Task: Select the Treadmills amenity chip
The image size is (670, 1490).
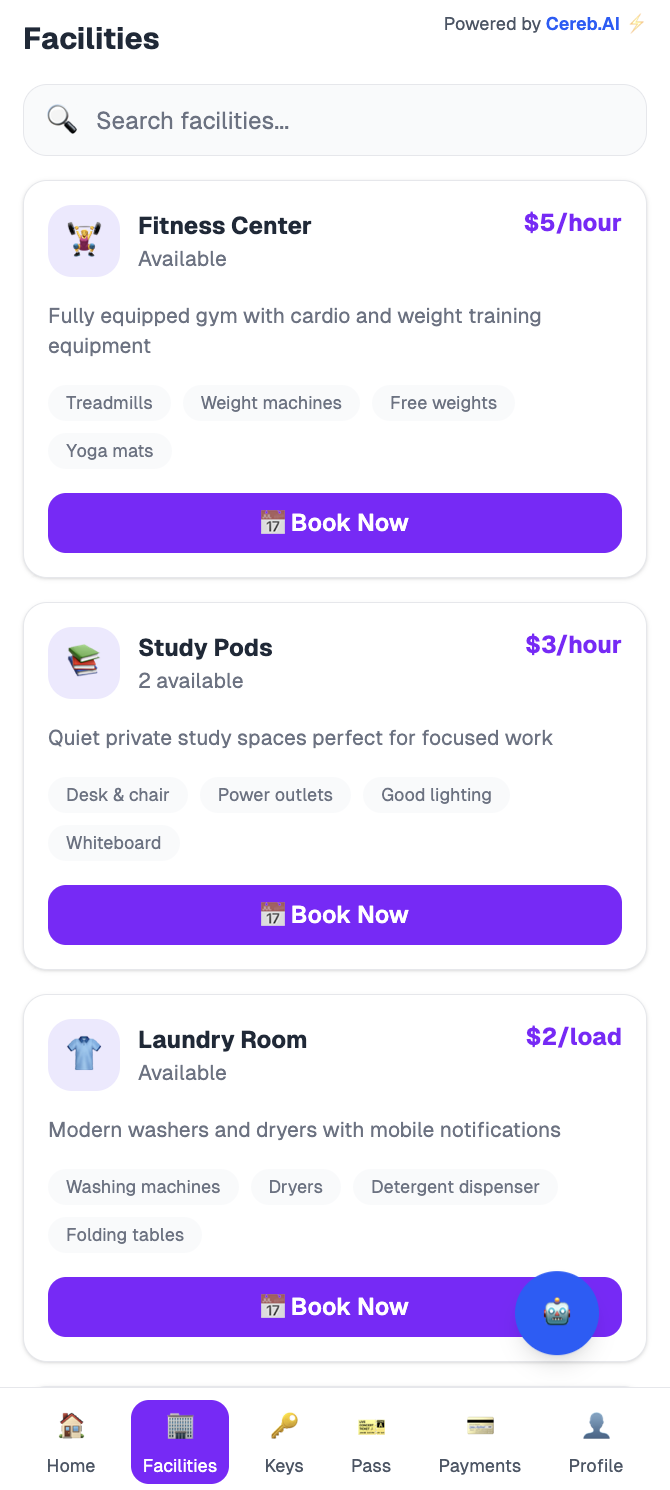Action: (109, 403)
